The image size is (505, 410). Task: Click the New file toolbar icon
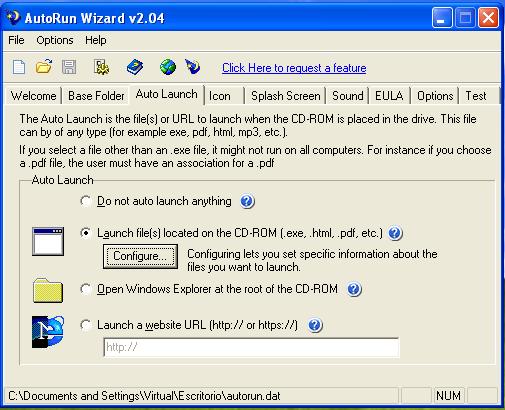tap(19, 67)
